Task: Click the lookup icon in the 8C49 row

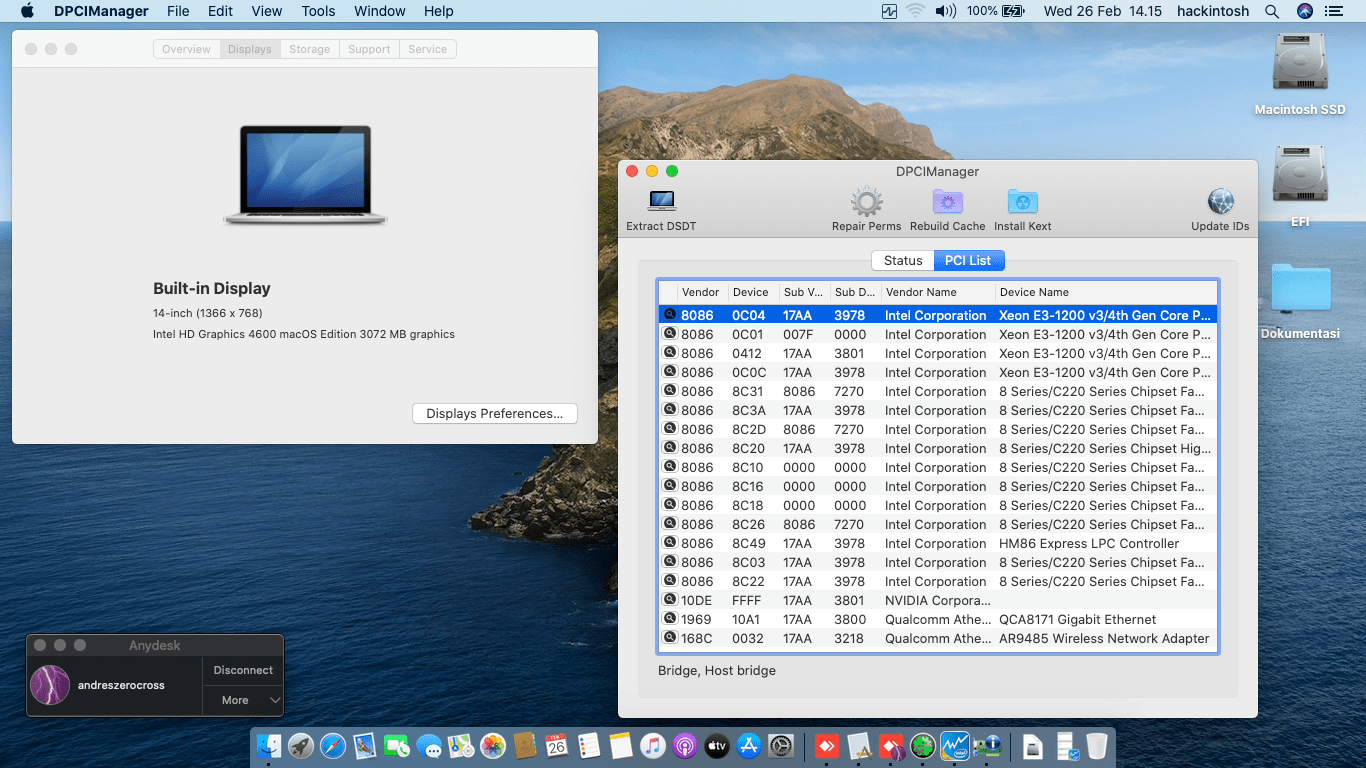Action: [x=670, y=542]
